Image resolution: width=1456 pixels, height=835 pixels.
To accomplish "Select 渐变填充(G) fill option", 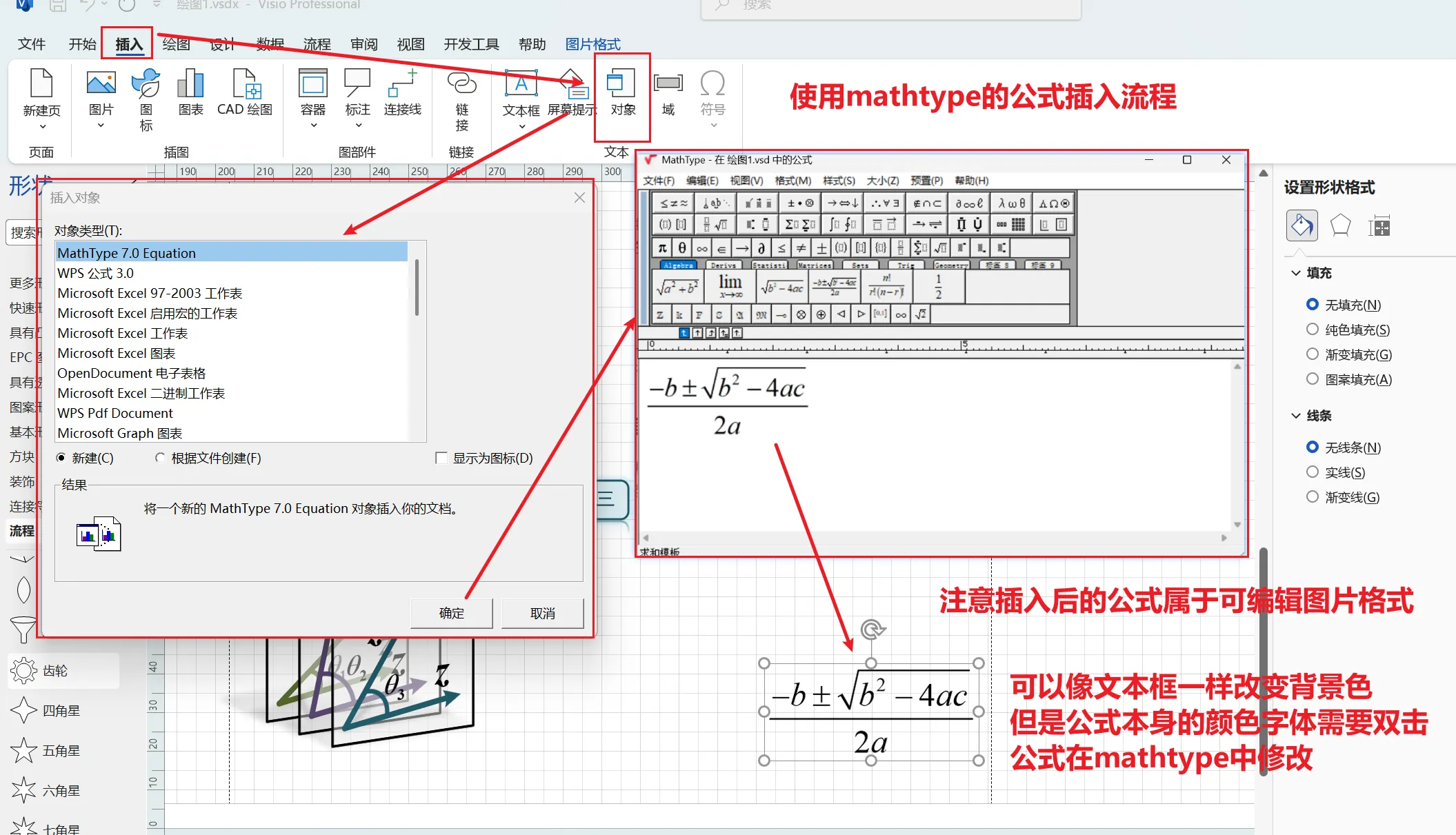I will click(x=1313, y=354).
